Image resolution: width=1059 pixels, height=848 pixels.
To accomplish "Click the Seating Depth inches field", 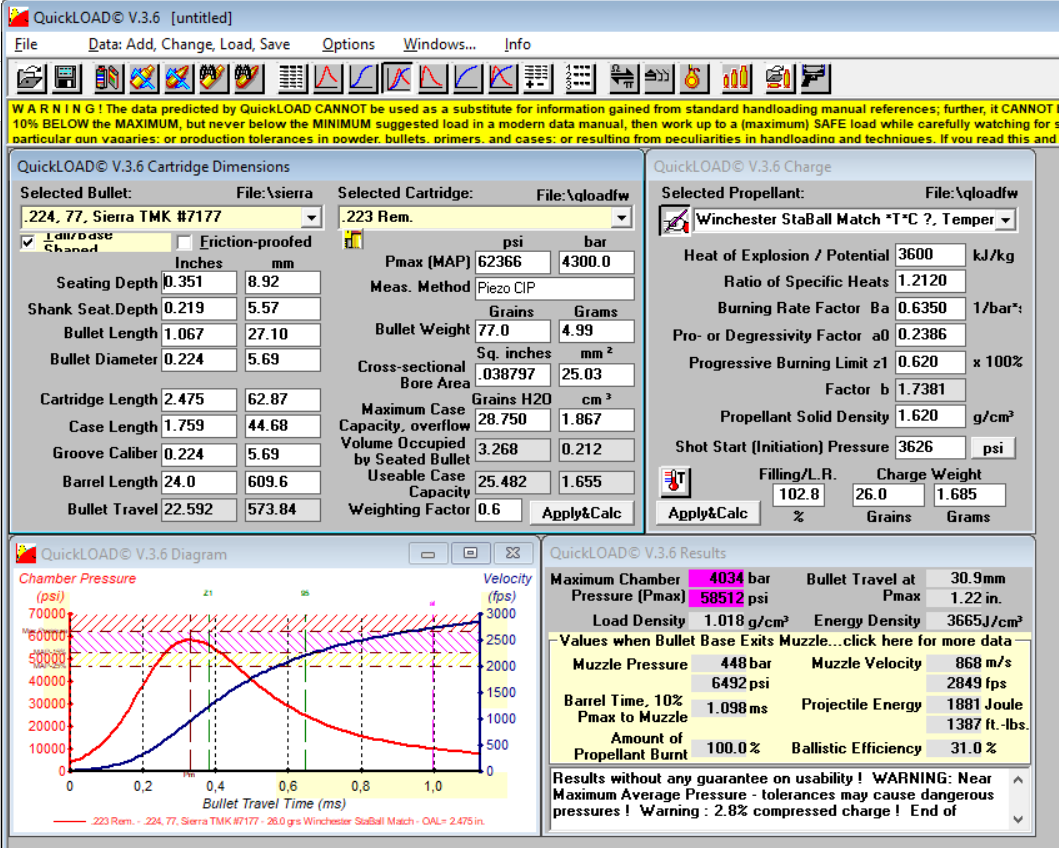I will tap(199, 282).
